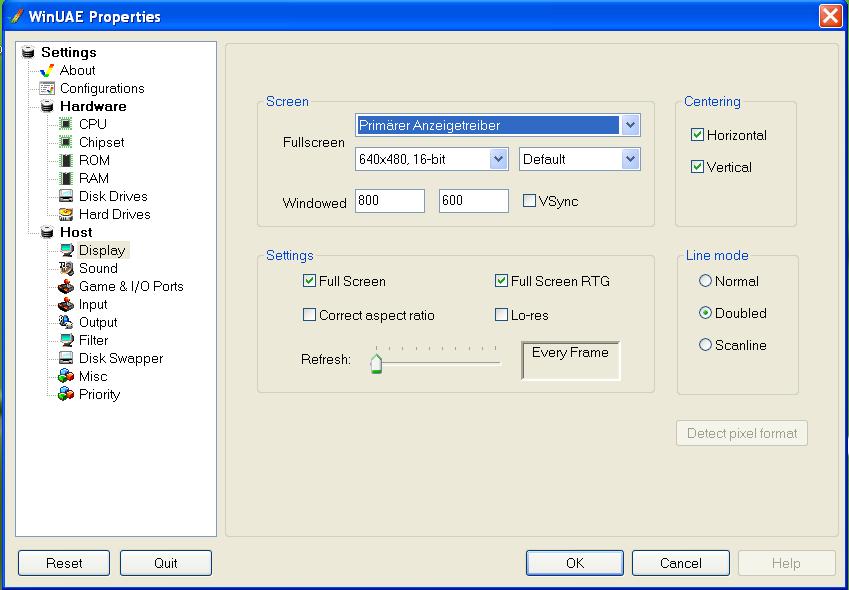Select CPU in the settings tree

[x=93, y=124]
